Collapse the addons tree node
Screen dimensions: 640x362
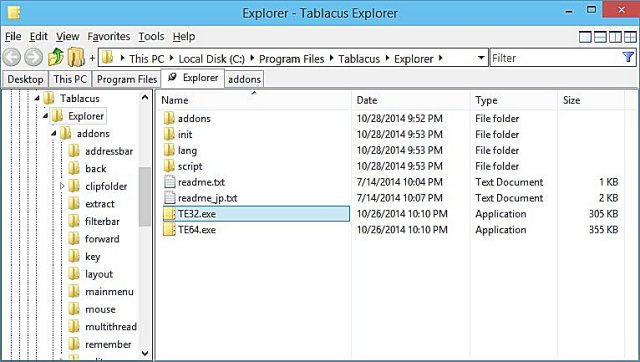(53, 133)
